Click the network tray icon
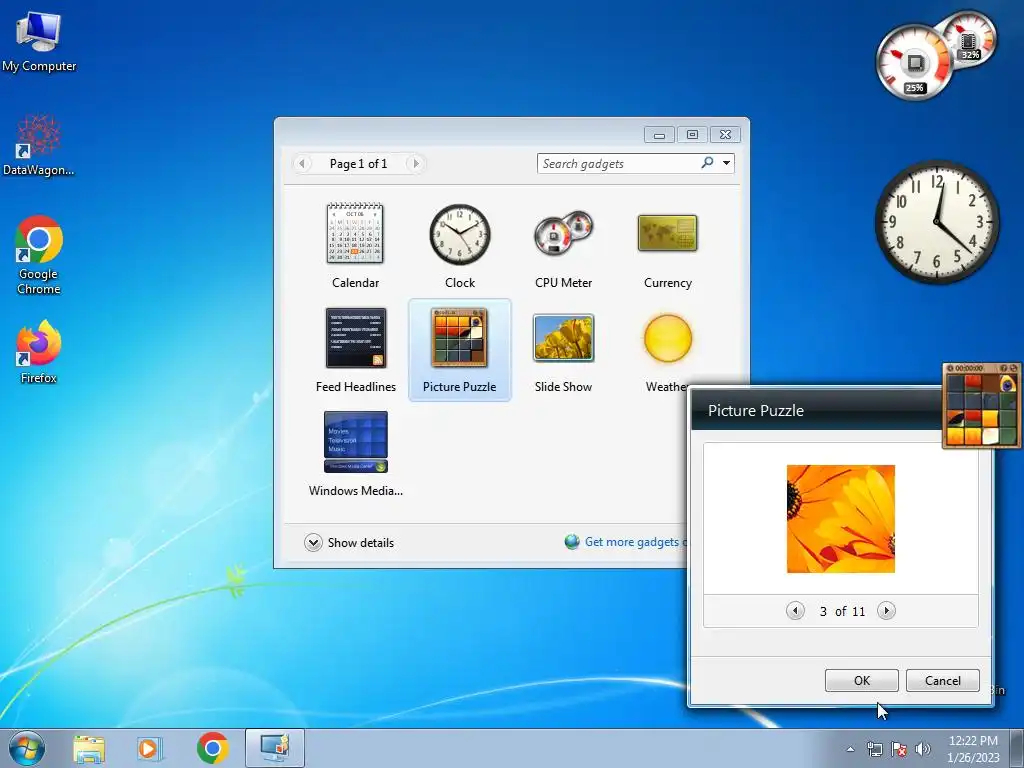This screenshot has width=1024, height=768. click(874, 749)
